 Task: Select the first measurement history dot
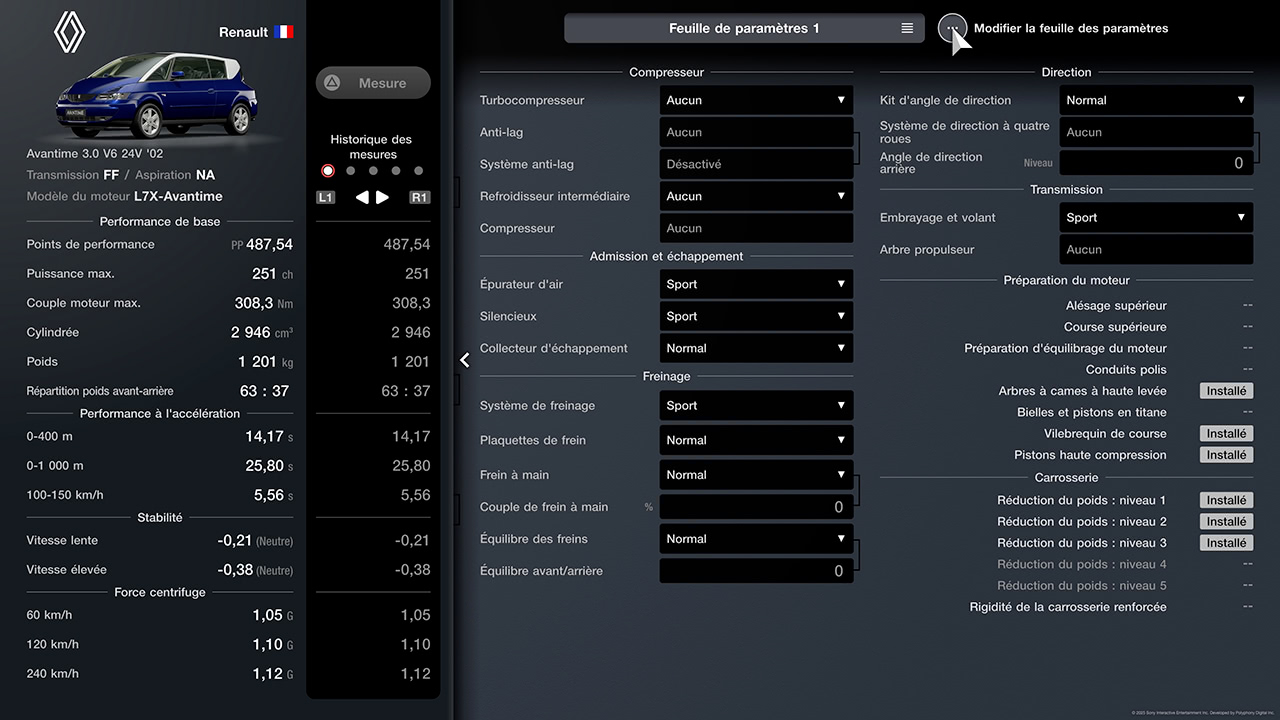tap(328, 171)
